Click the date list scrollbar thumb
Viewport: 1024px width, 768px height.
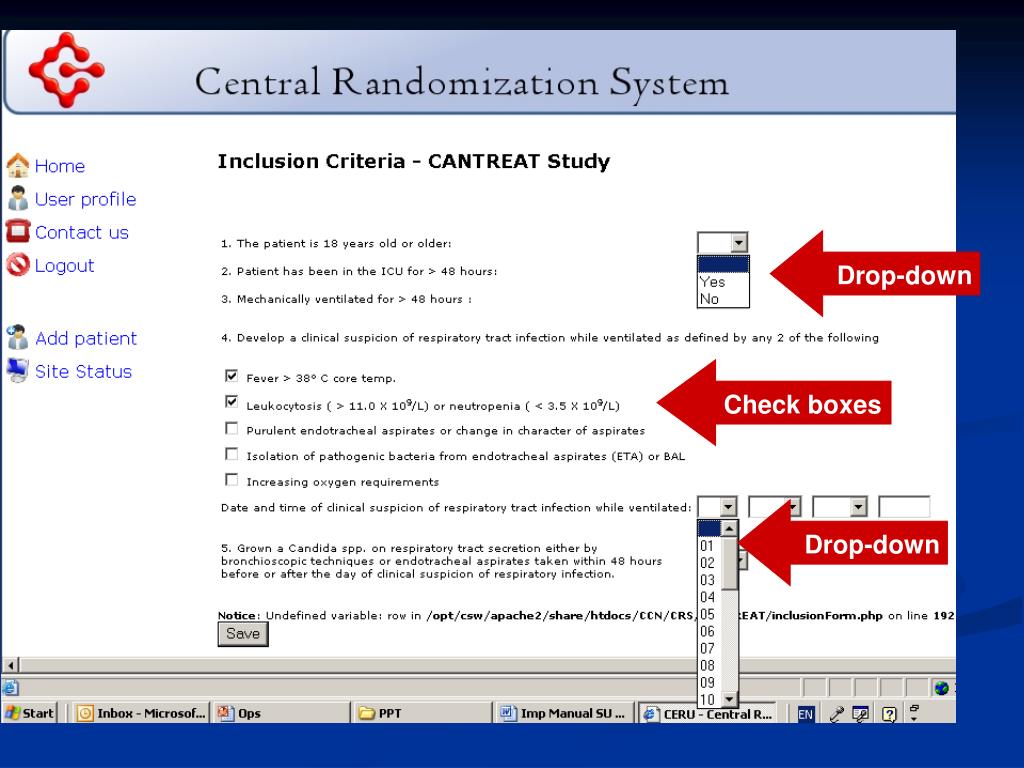[x=729, y=563]
